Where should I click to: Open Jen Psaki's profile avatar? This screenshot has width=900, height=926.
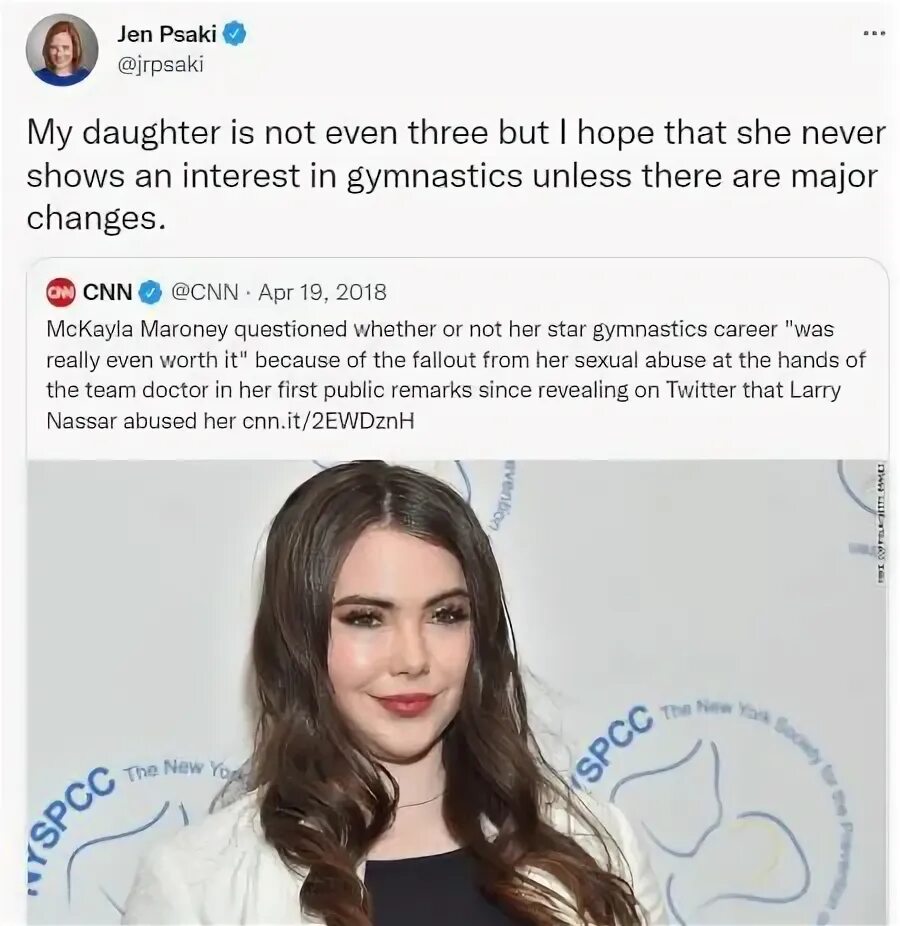pos(61,50)
